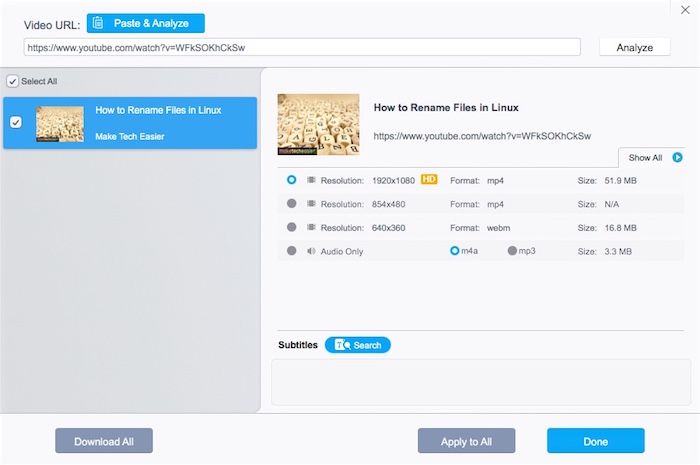
Task: Toggle the Select All checkbox
Action: 12,81
